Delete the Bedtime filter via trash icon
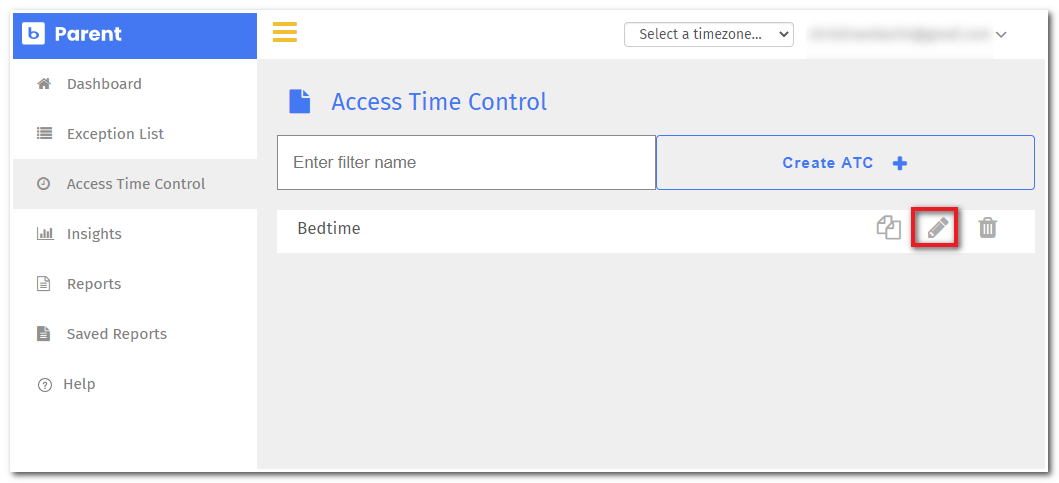1059x483 pixels. click(x=987, y=228)
